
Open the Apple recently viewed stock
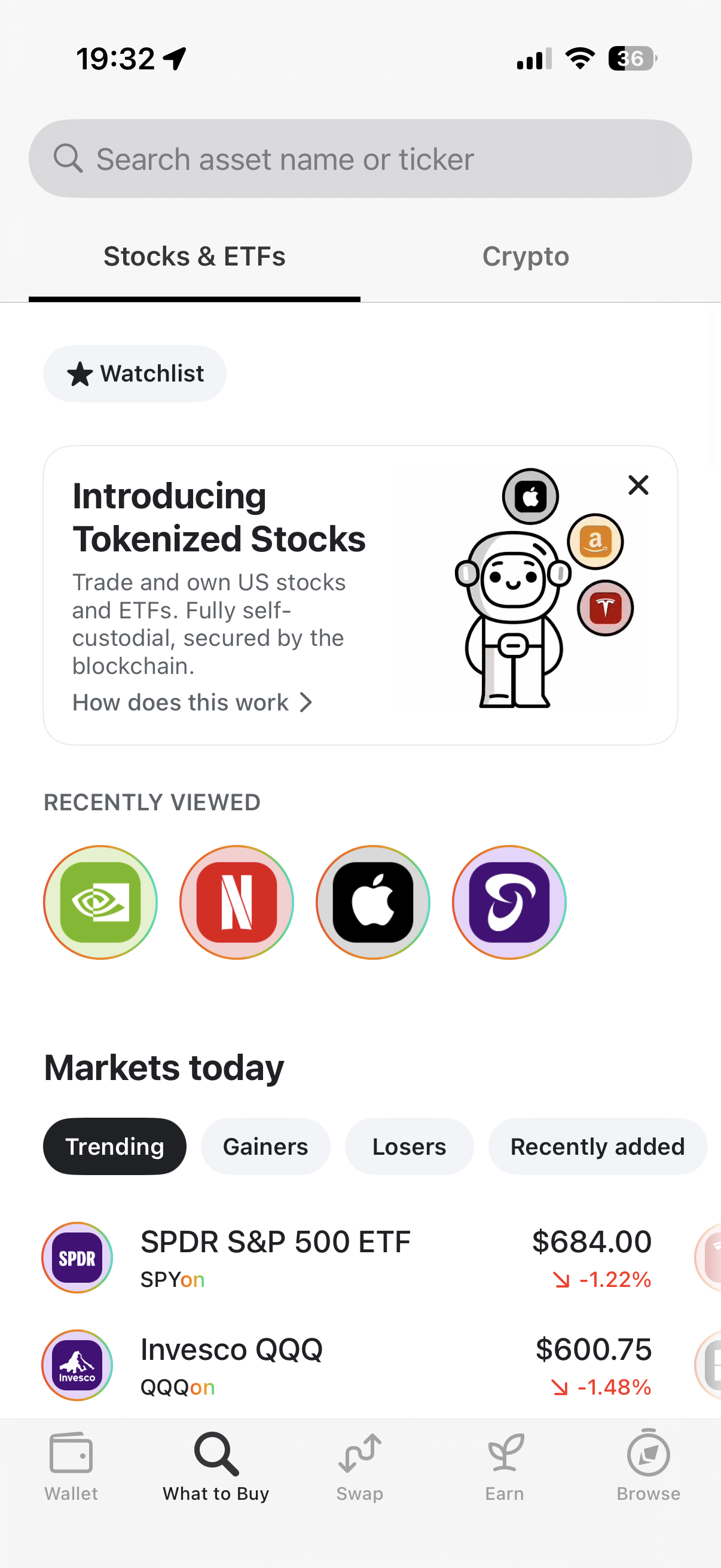click(x=373, y=901)
